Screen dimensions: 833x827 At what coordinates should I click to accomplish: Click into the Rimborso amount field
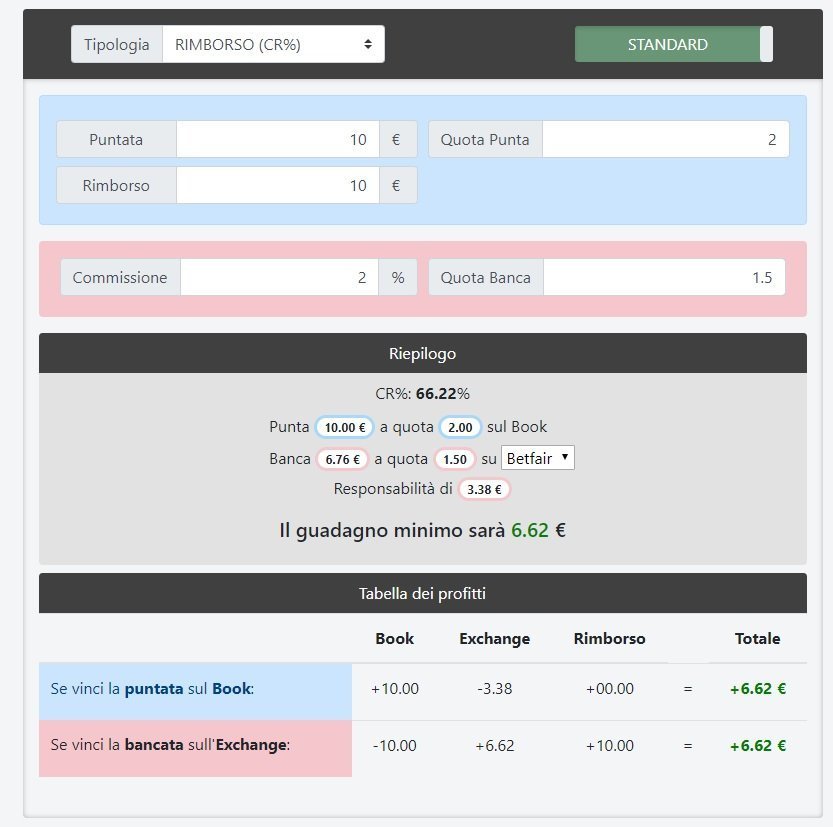click(277, 186)
